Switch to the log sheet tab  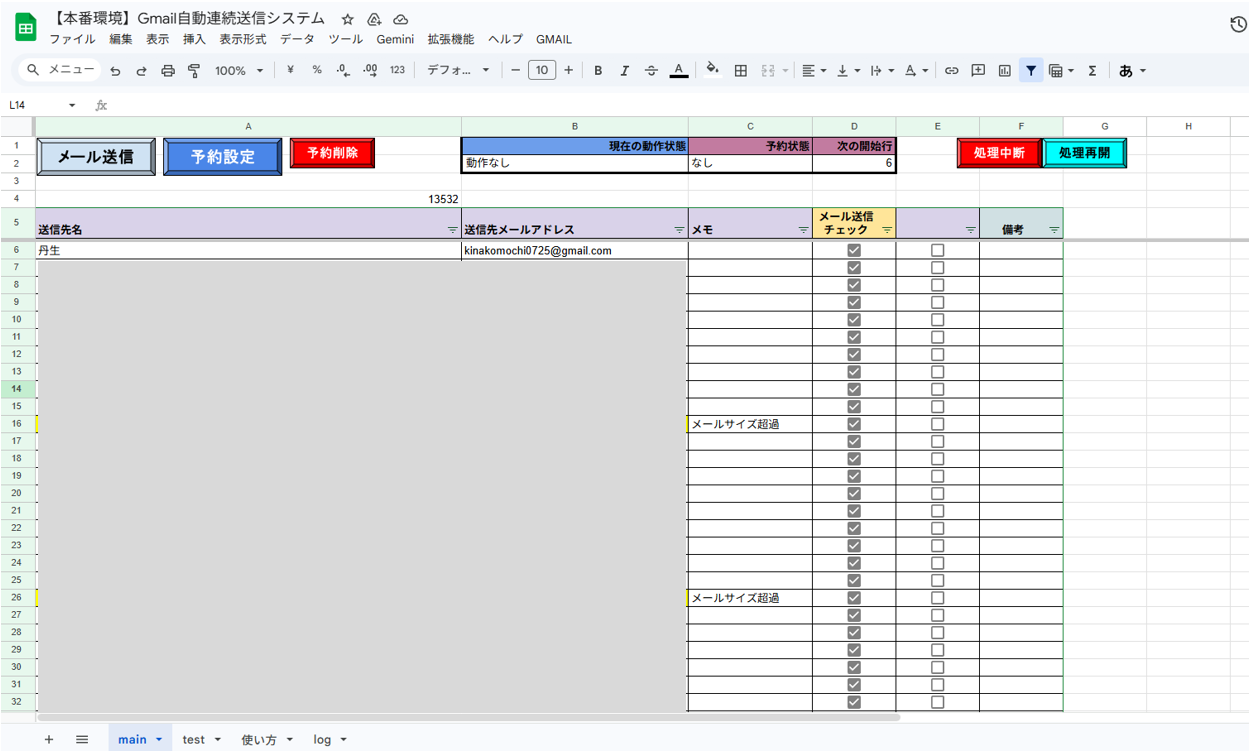tap(322, 740)
